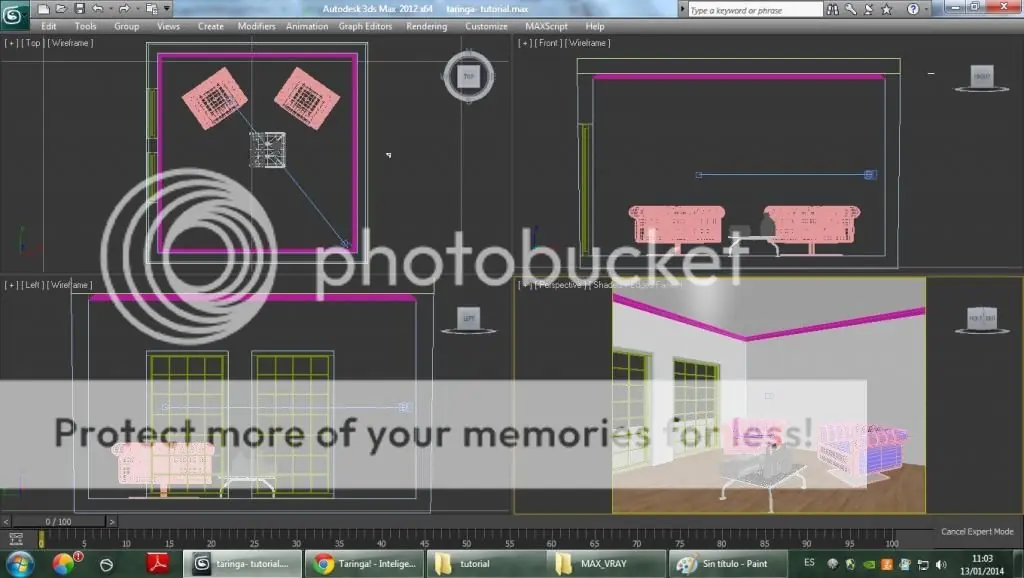Open the Rendering menu
Screen dimensions: 1024x578
pos(426,26)
